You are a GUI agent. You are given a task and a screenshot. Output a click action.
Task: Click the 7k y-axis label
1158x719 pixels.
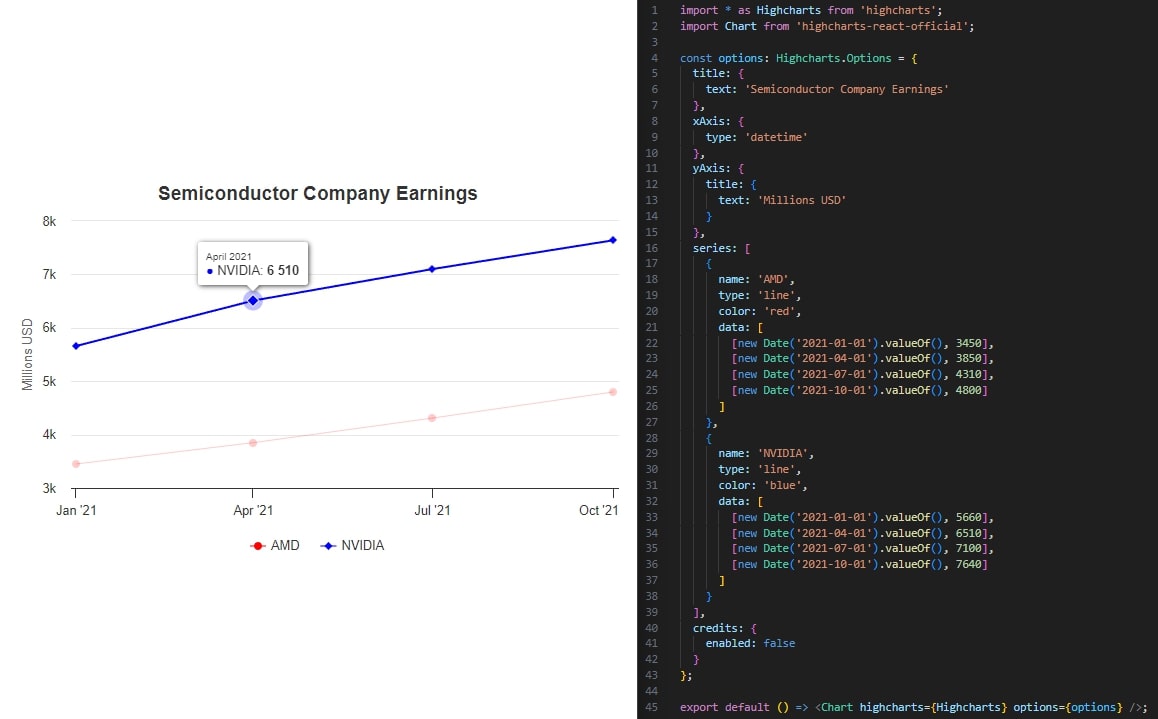49,275
